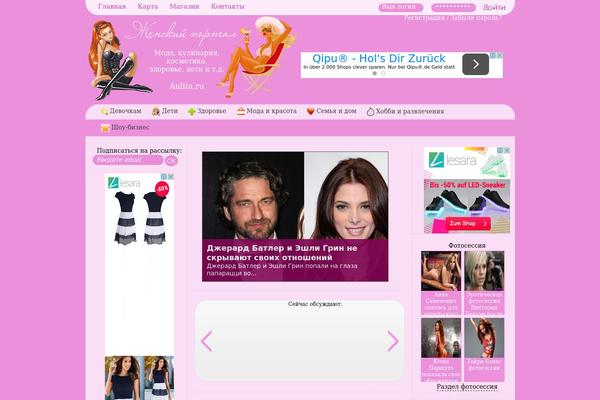The width and height of the screenshot is (600, 400).
Task: Open the Шоу-бизнес category
Action: coord(130,127)
